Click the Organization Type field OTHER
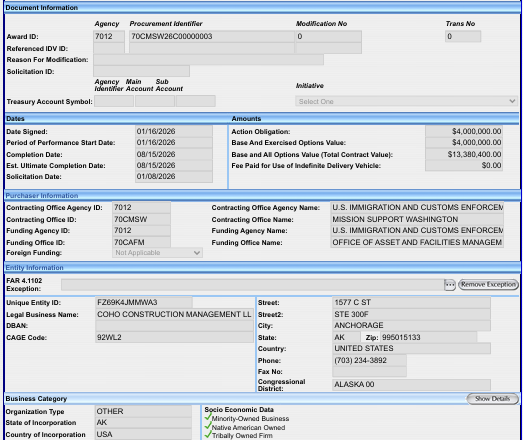This screenshot has width=523, height=440. [x=143, y=411]
